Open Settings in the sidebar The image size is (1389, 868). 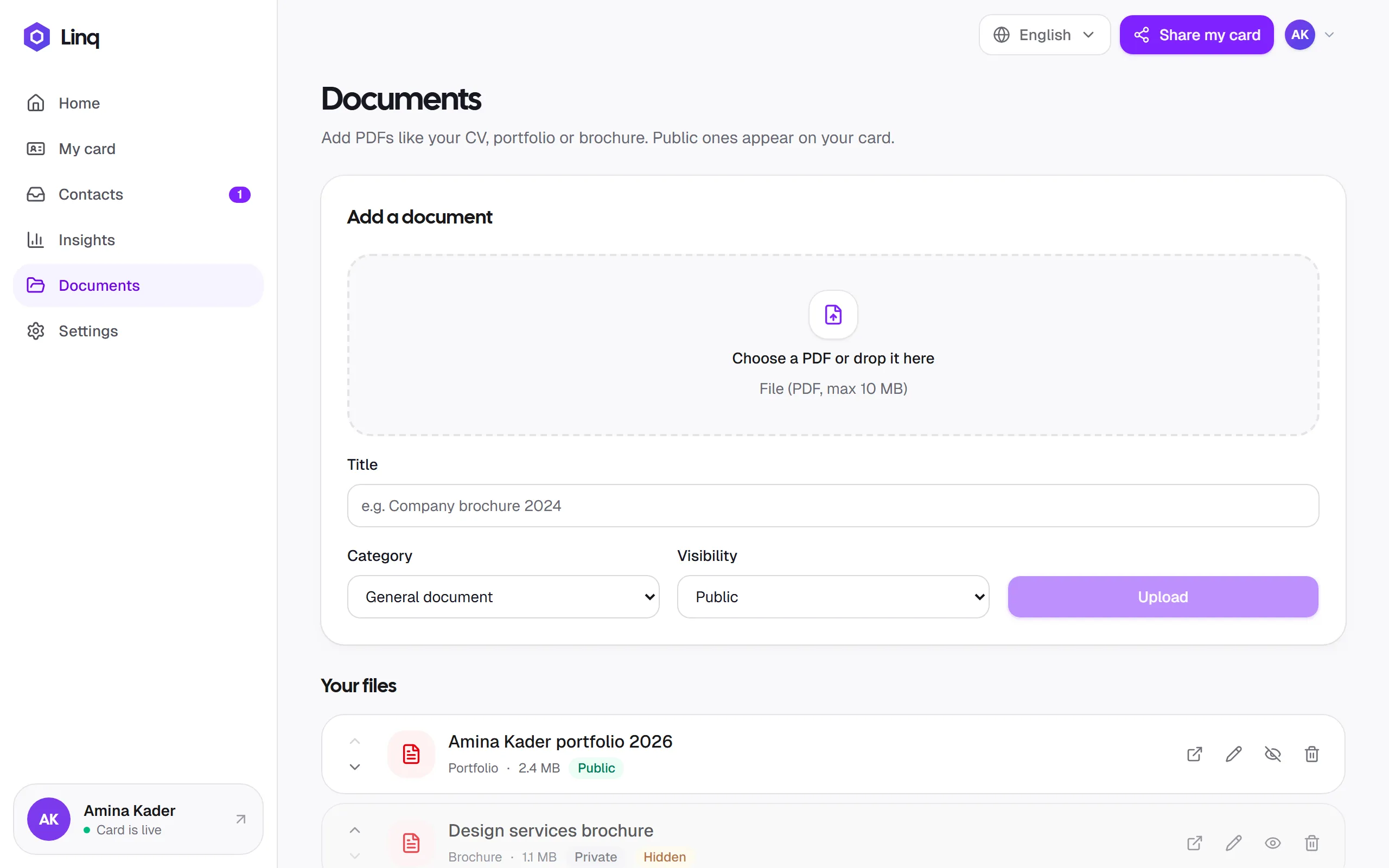pyautogui.click(x=138, y=331)
